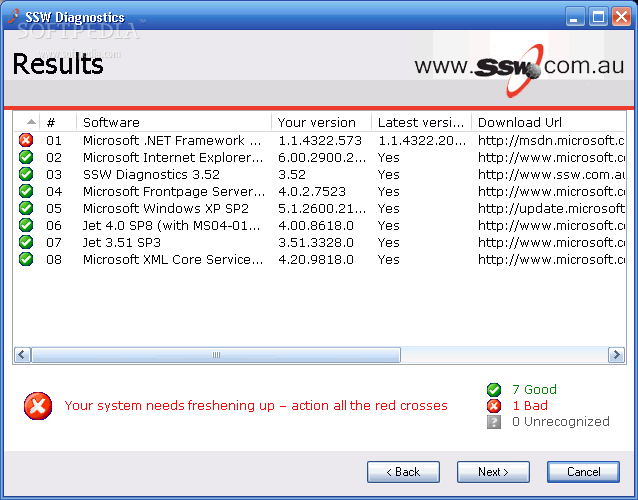
Task: Proceed with the Next button
Action: point(493,472)
